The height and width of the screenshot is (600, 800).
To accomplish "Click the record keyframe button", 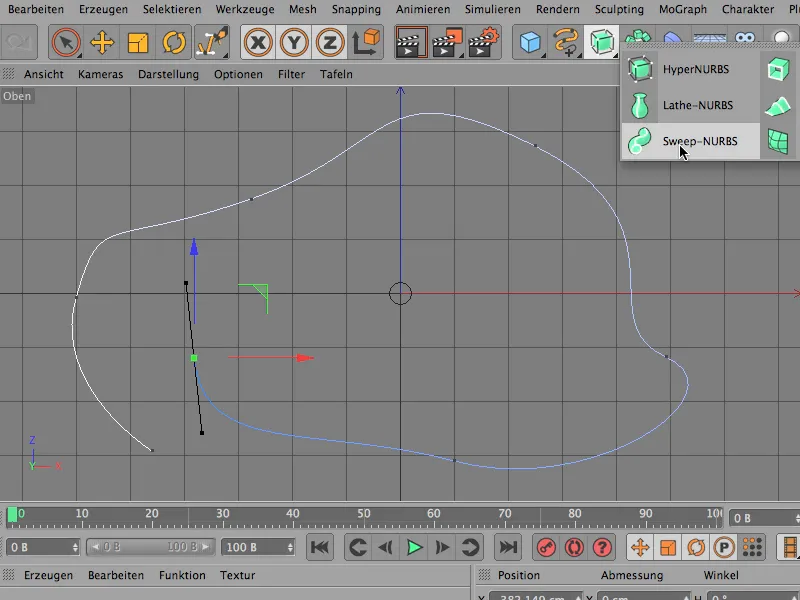I will coord(546,547).
